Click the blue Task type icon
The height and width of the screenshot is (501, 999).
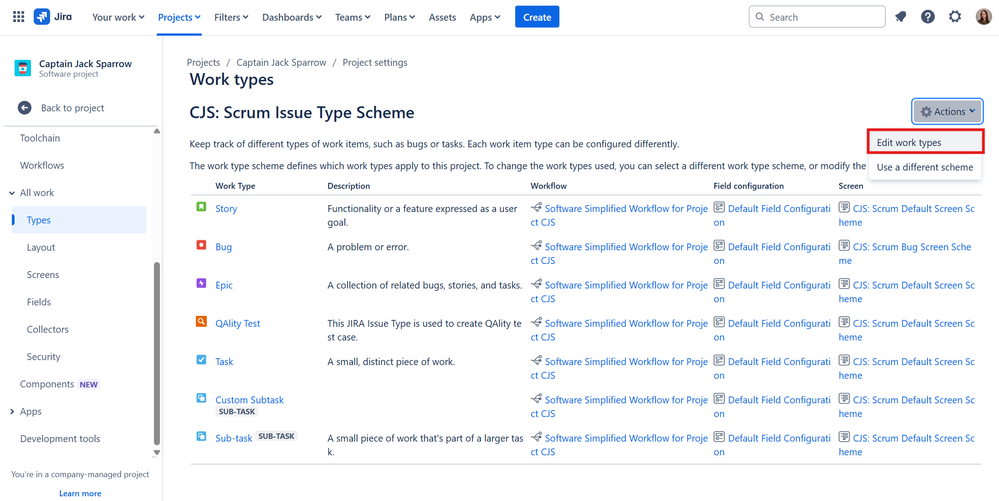[x=201, y=359]
